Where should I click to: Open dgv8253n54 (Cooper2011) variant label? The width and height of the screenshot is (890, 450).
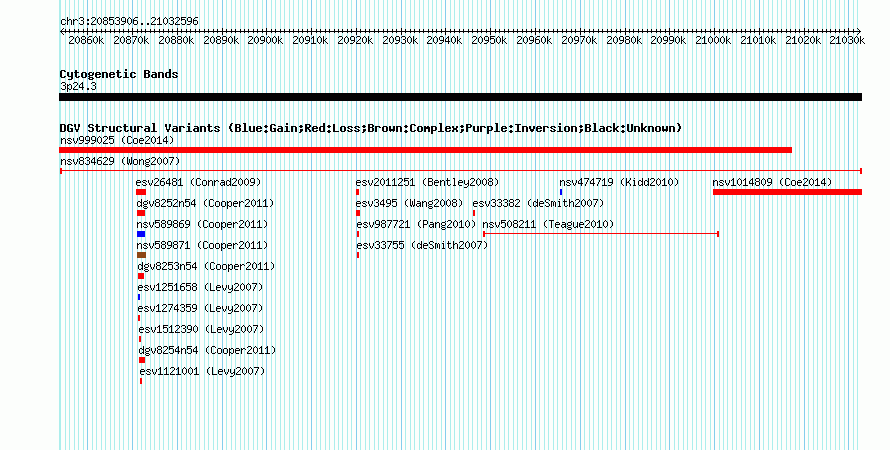point(206,266)
